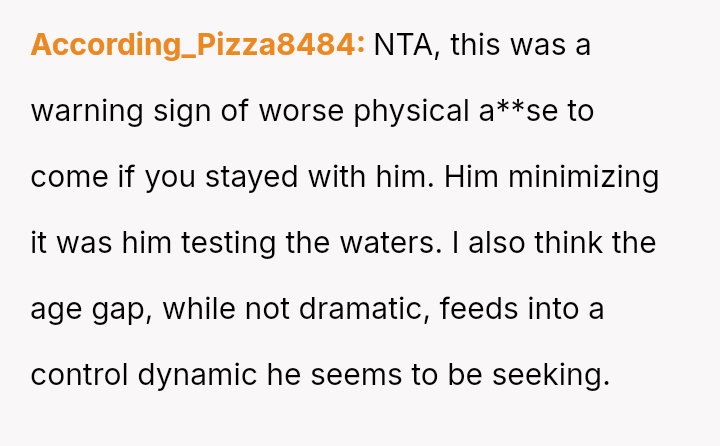Click the word "testing" in the comment

pyautogui.click(x=262, y=243)
